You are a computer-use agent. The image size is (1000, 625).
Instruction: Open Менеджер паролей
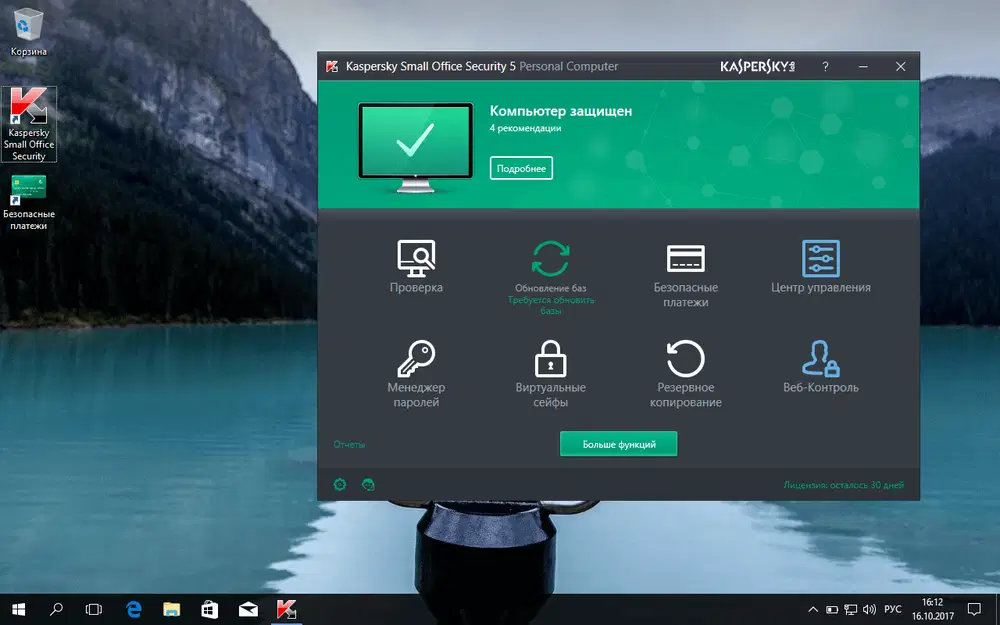coord(415,370)
